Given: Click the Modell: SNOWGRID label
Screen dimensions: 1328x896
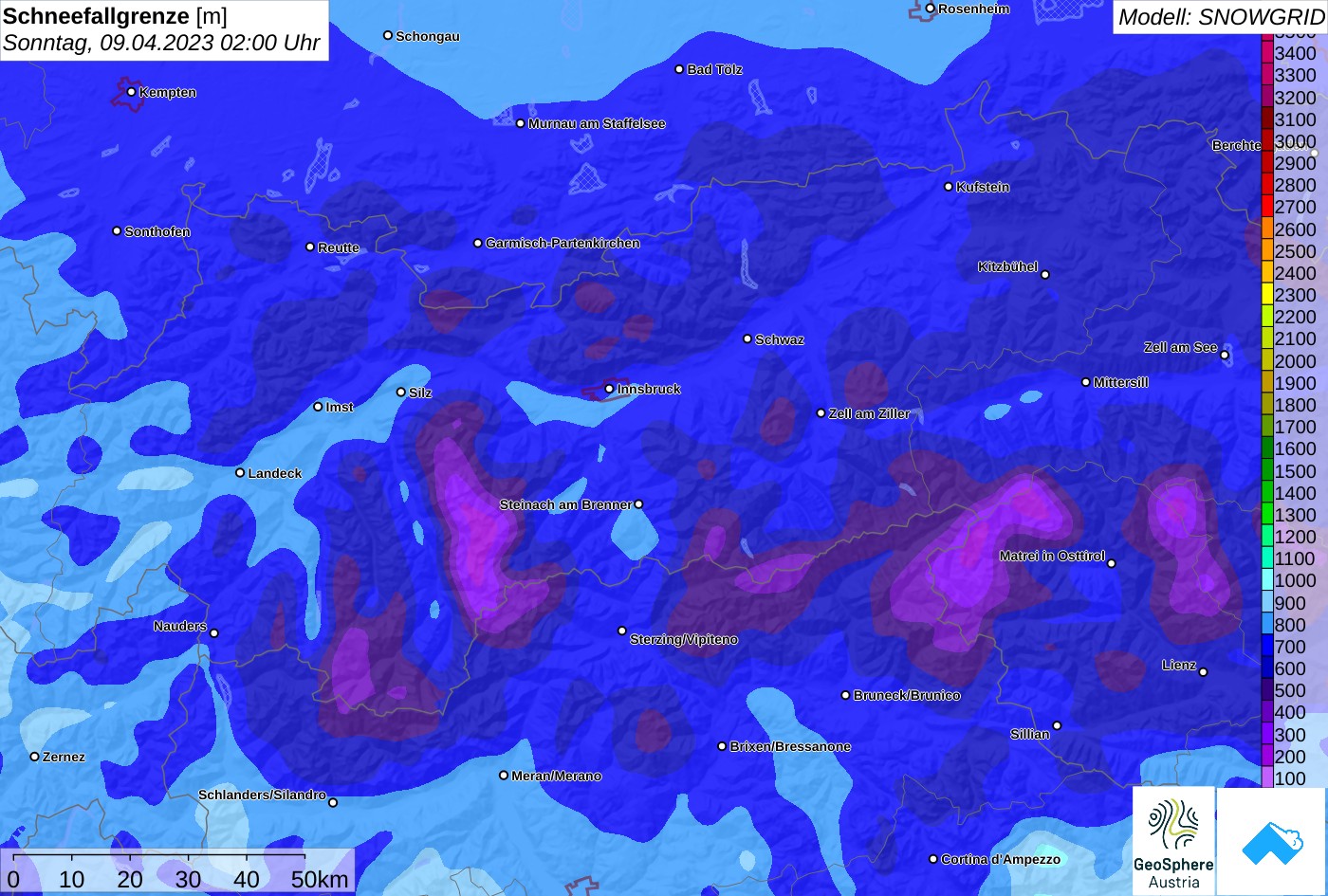Looking at the screenshot, I should pyautogui.click(x=1221, y=16).
